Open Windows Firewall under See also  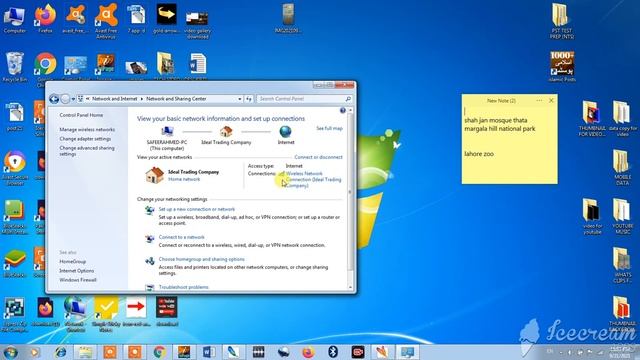pos(78,280)
